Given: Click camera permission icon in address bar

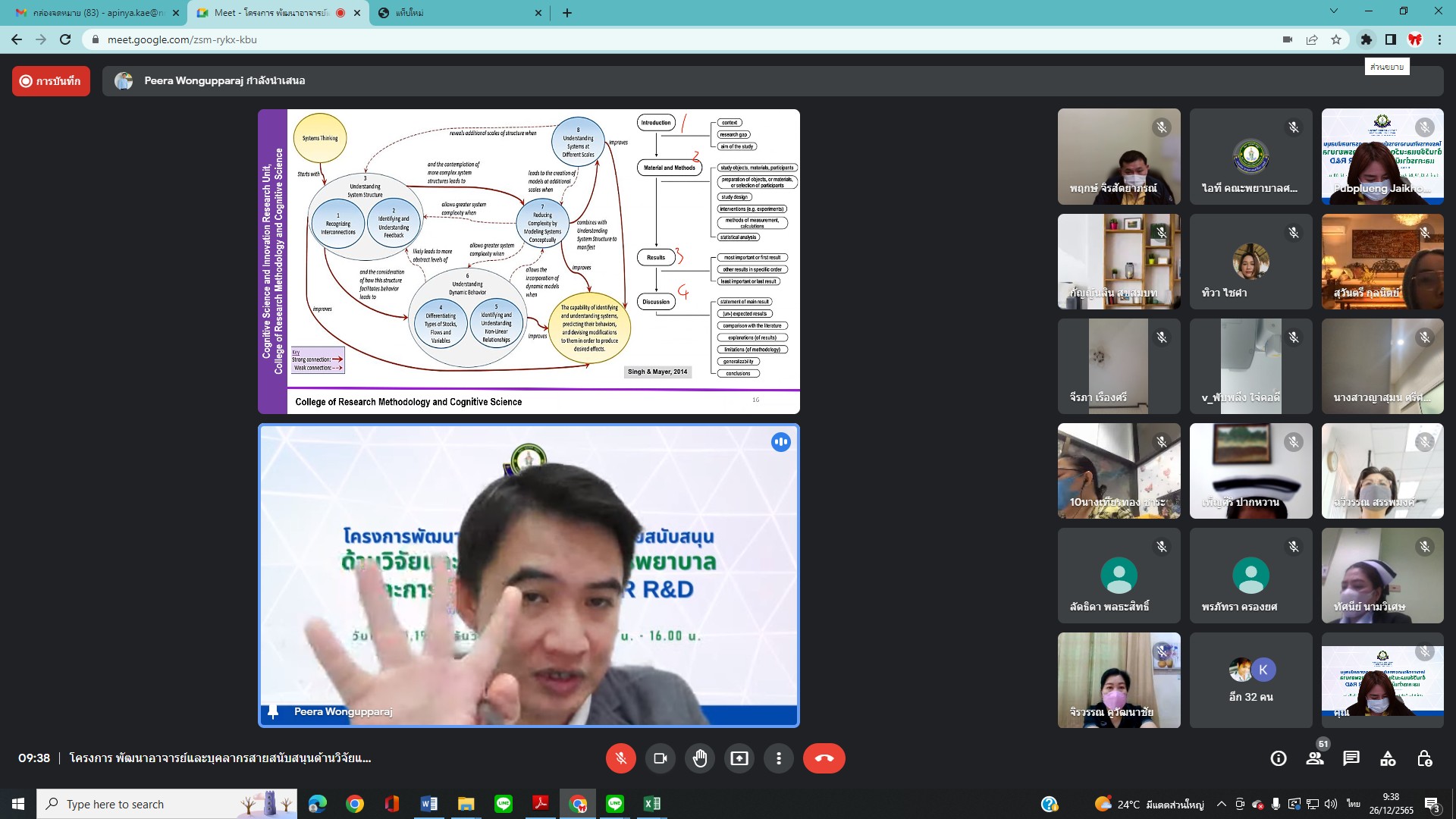Looking at the screenshot, I should click(1288, 39).
